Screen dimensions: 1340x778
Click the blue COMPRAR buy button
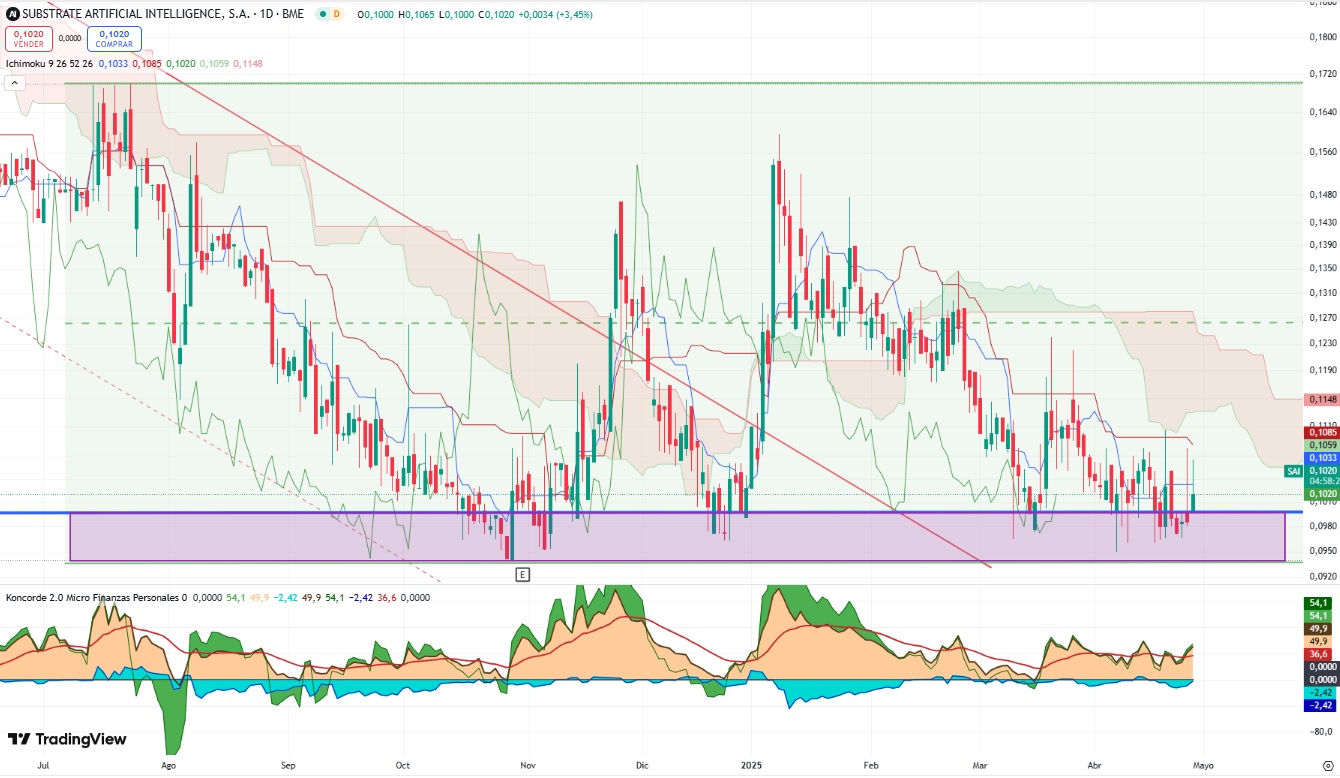(114, 38)
